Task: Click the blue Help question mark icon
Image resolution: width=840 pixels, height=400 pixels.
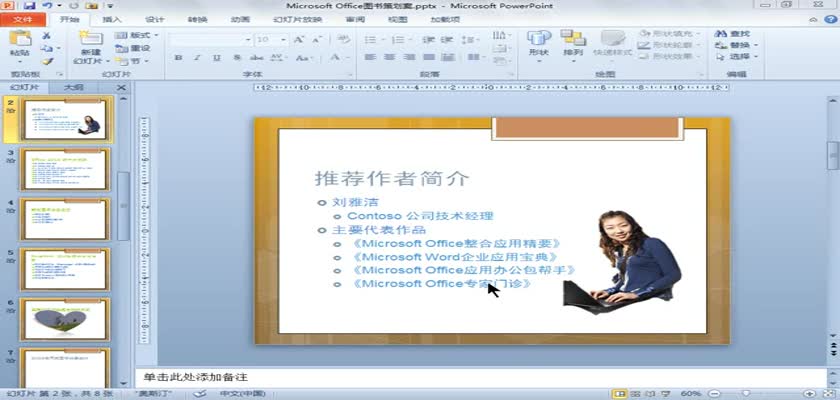Action: click(830, 19)
